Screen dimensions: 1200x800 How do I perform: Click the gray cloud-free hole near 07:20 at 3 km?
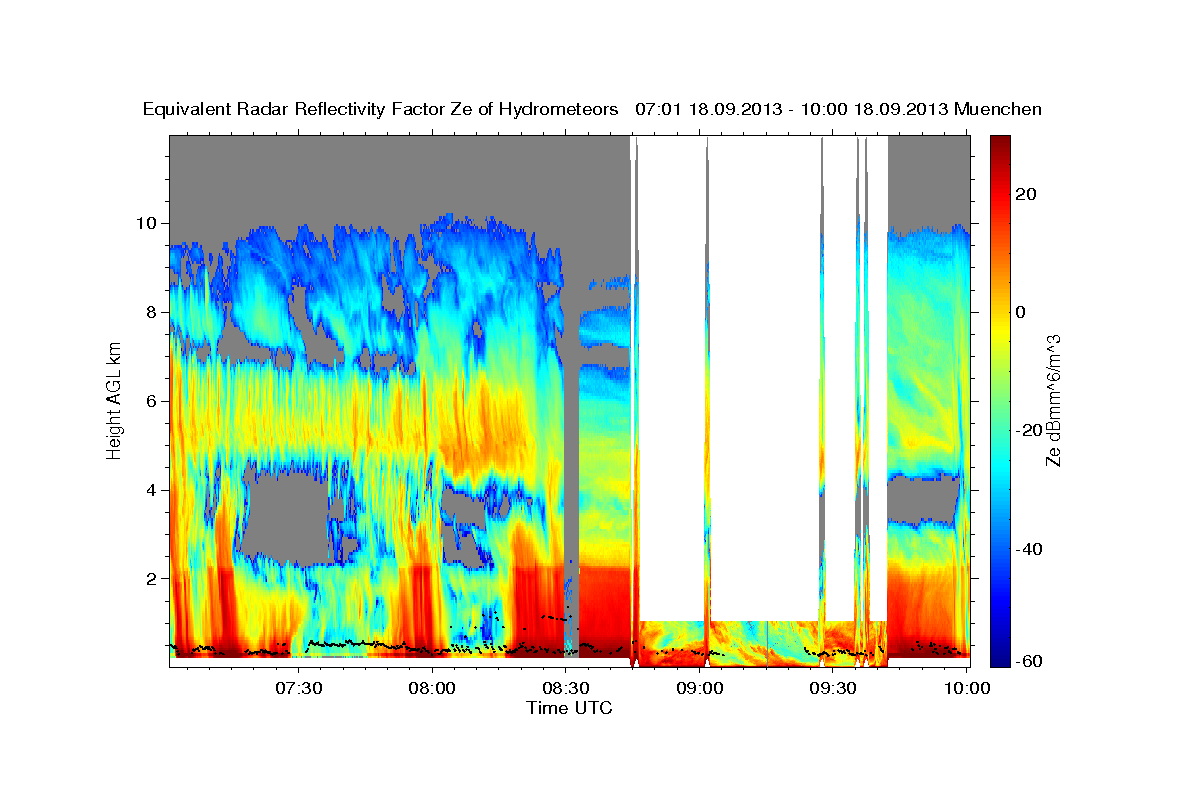point(286,518)
